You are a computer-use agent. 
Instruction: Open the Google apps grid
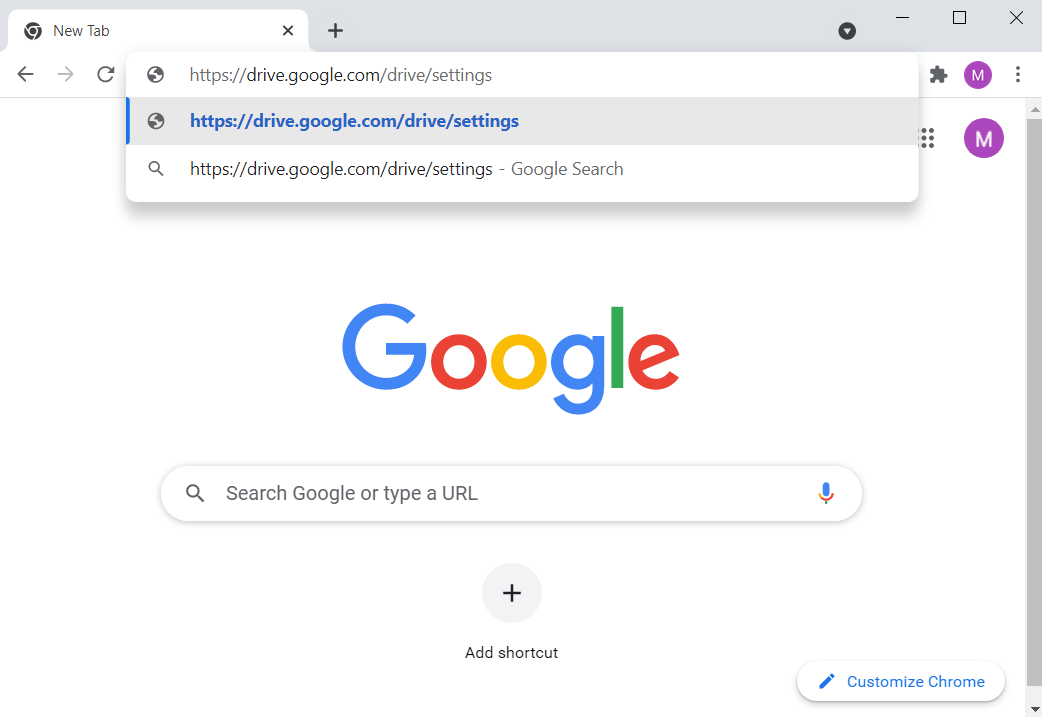point(927,139)
